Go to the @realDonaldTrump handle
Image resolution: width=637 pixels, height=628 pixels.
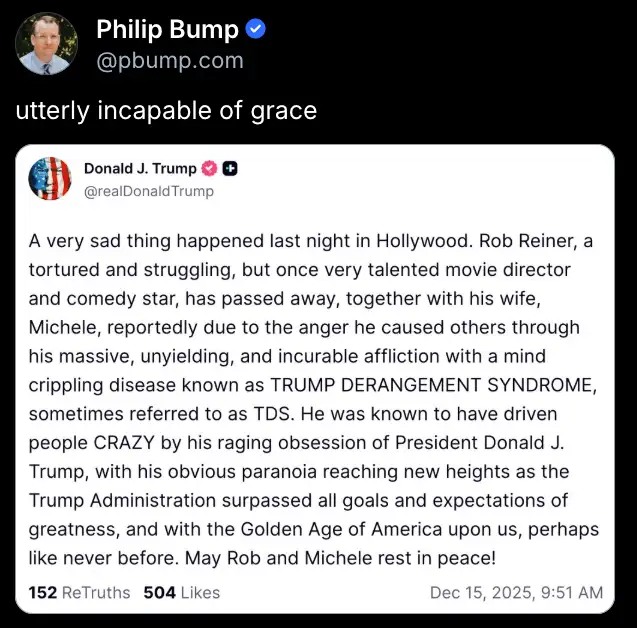pyautogui.click(x=148, y=190)
